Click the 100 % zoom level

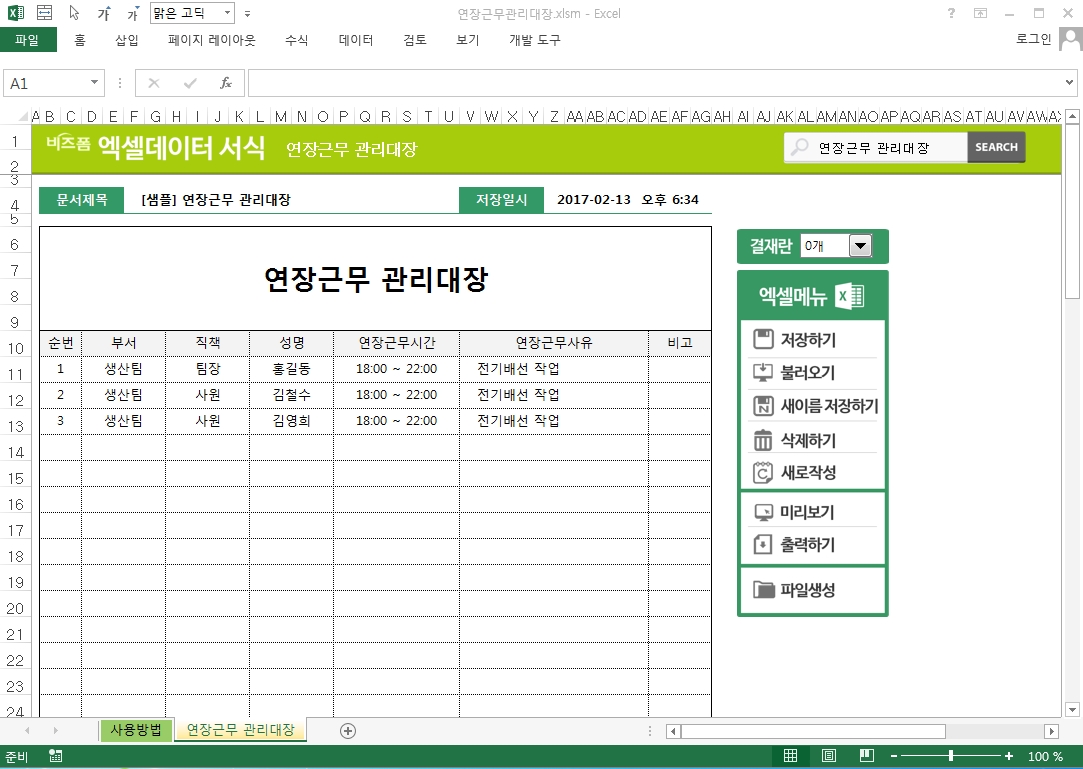point(1046,757)
